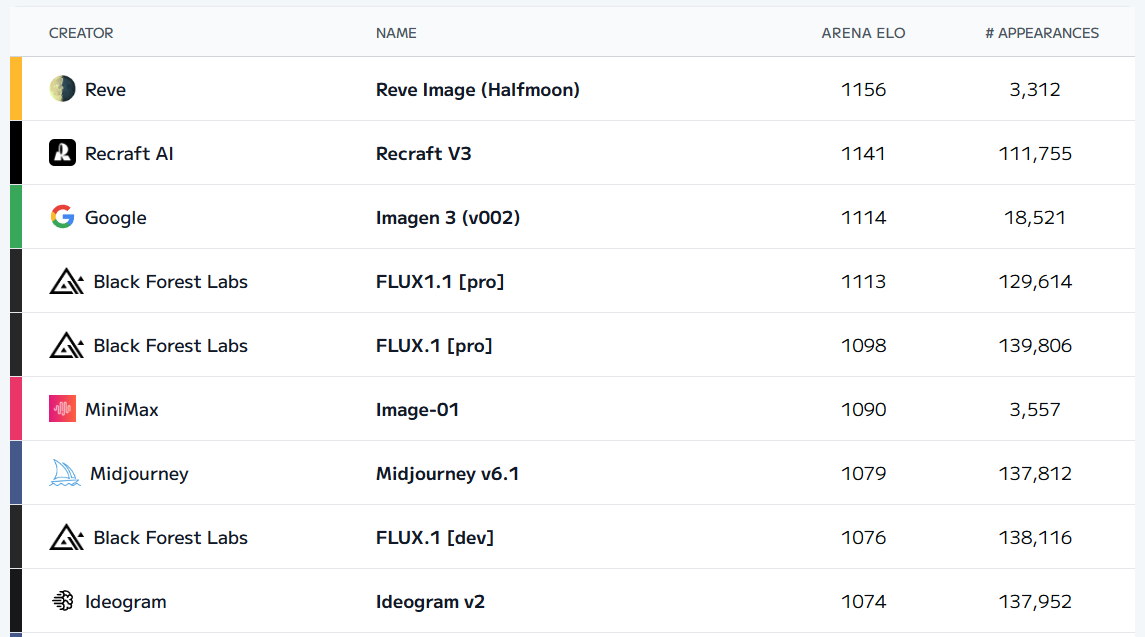Click the MiniMax pink waveform logo
1145x637 pixels.
(62, 409)
